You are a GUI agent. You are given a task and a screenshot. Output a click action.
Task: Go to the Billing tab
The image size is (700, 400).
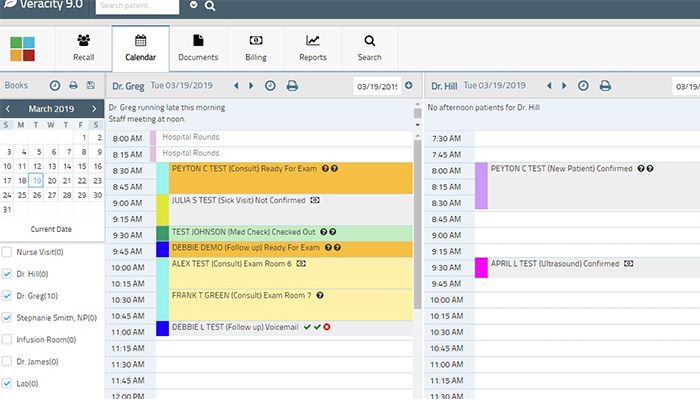[x=256, y=48]
